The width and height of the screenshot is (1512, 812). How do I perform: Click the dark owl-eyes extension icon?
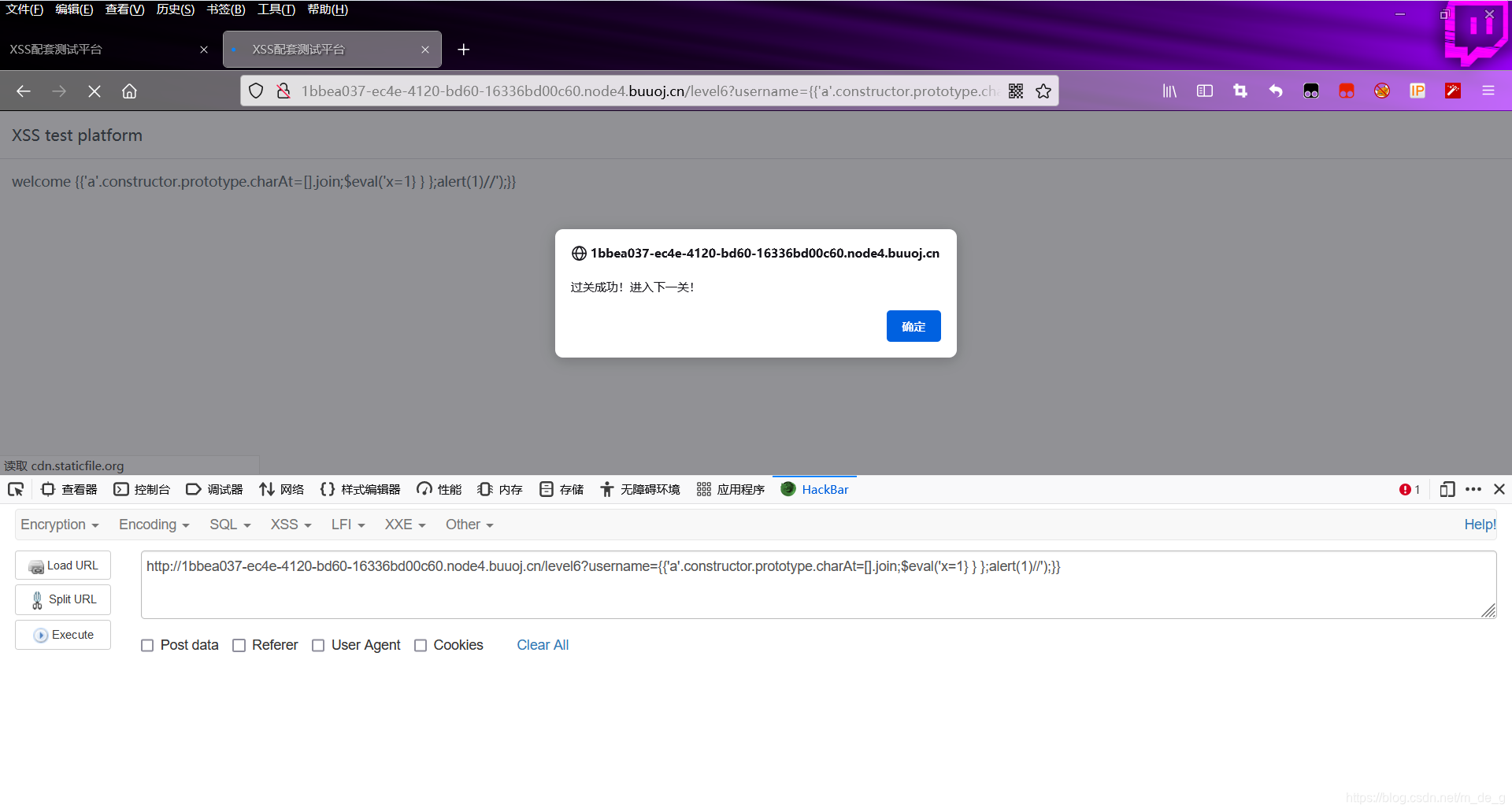tap(1311, 91)
